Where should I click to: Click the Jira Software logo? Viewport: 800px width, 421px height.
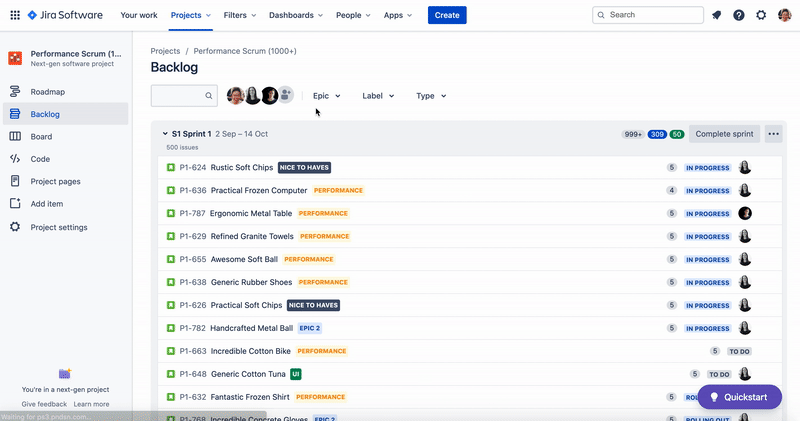tap(65, 15)
